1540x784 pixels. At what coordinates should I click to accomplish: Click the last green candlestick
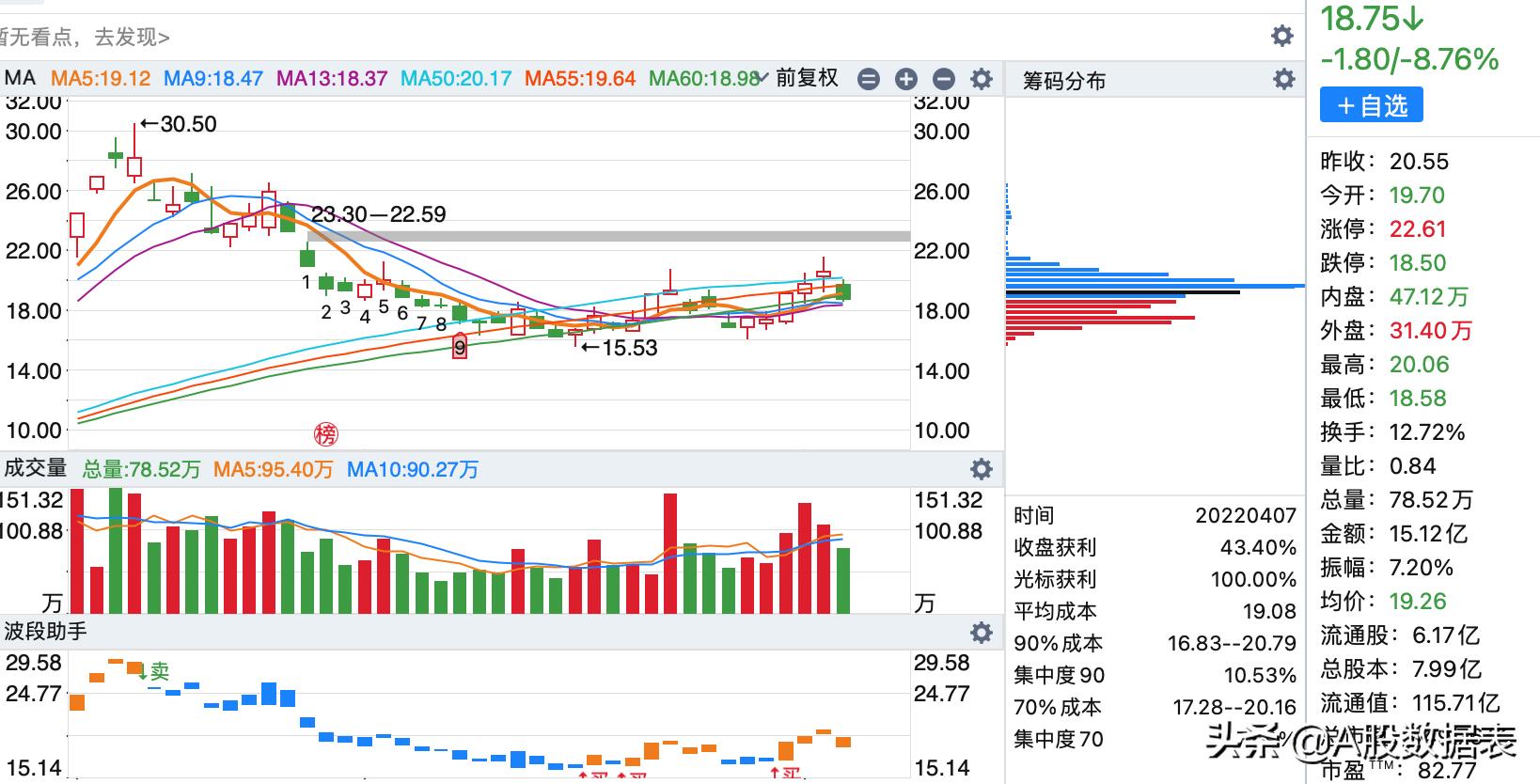(x=843, y=291)
